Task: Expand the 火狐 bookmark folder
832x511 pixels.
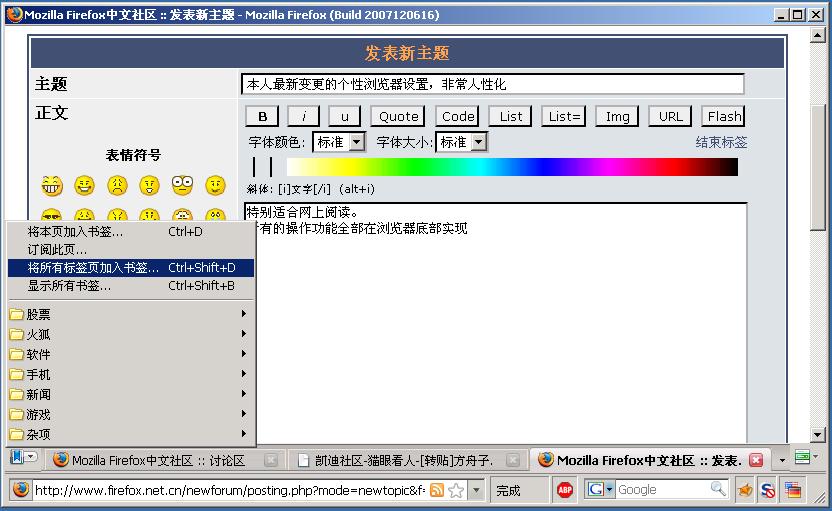Action: 131,334
